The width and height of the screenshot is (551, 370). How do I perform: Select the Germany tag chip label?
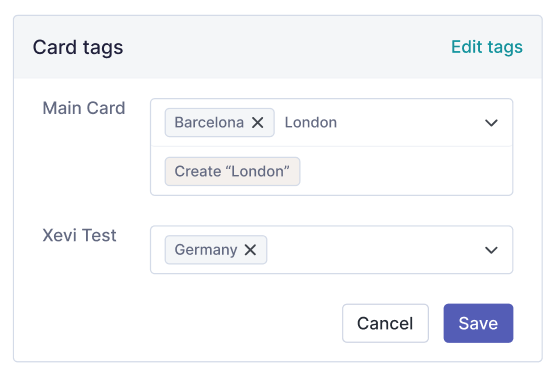(x=206, y=250)
